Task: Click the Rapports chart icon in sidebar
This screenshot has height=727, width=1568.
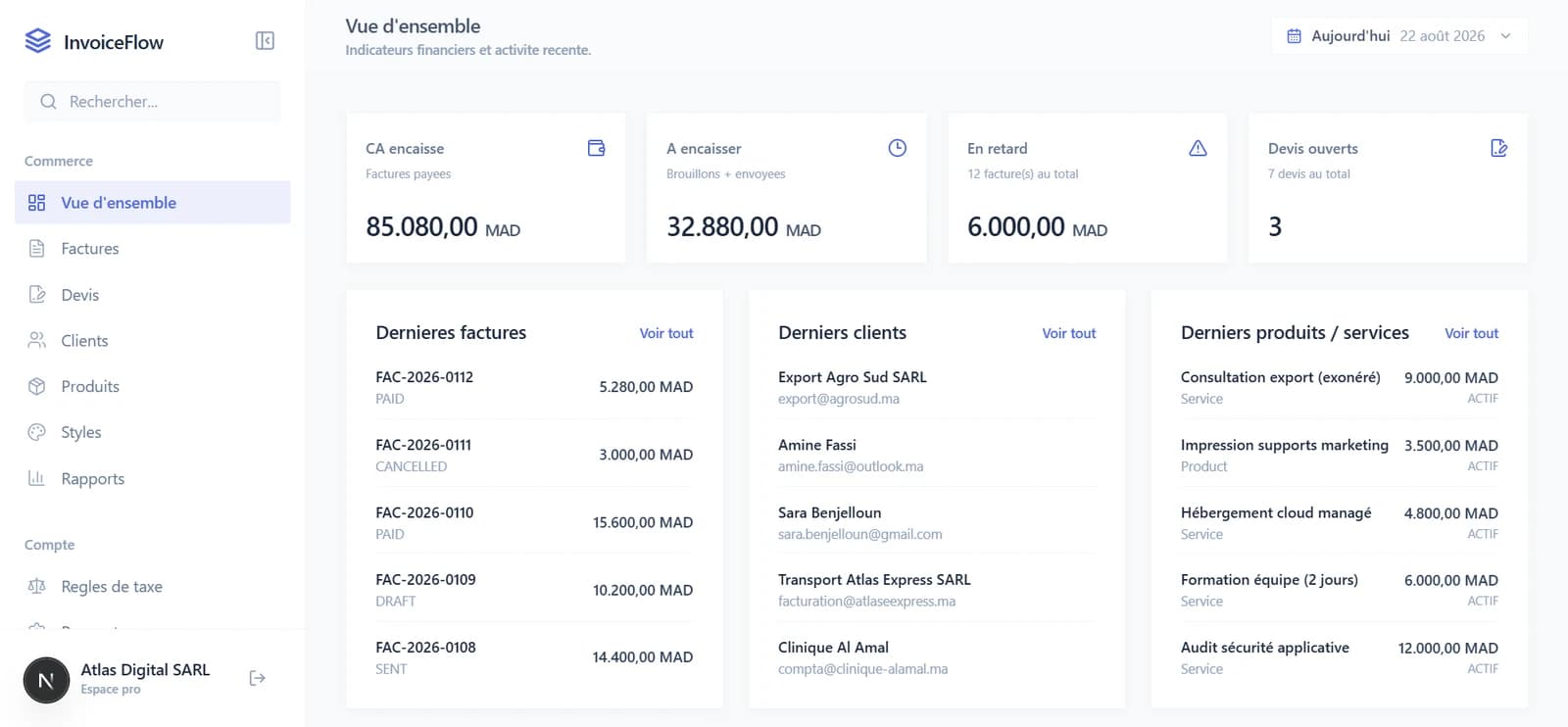Action: [37, 478]
